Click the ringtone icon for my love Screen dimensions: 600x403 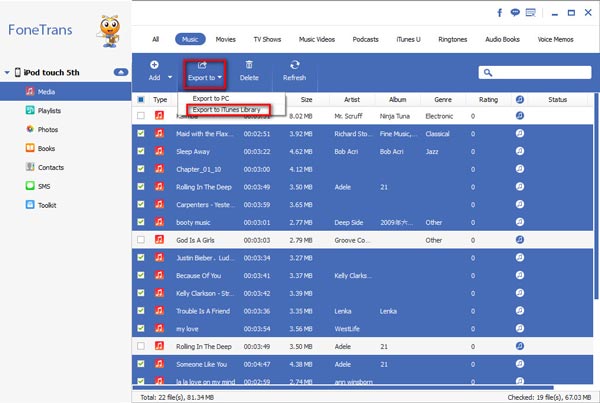coord(520,328)
